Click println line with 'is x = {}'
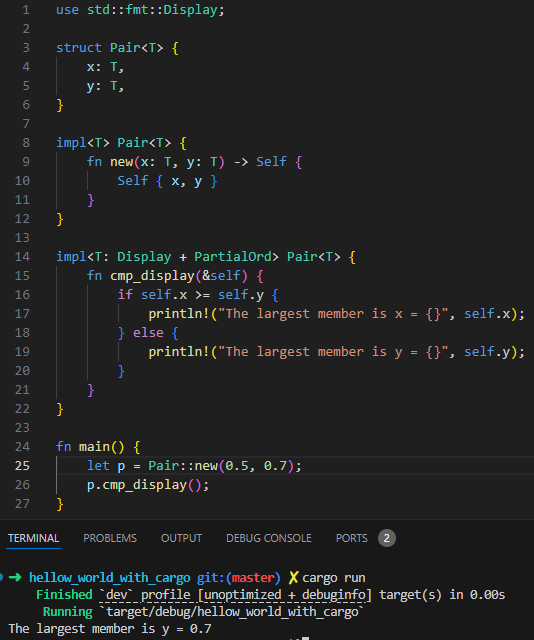 (x=336, y=314)
